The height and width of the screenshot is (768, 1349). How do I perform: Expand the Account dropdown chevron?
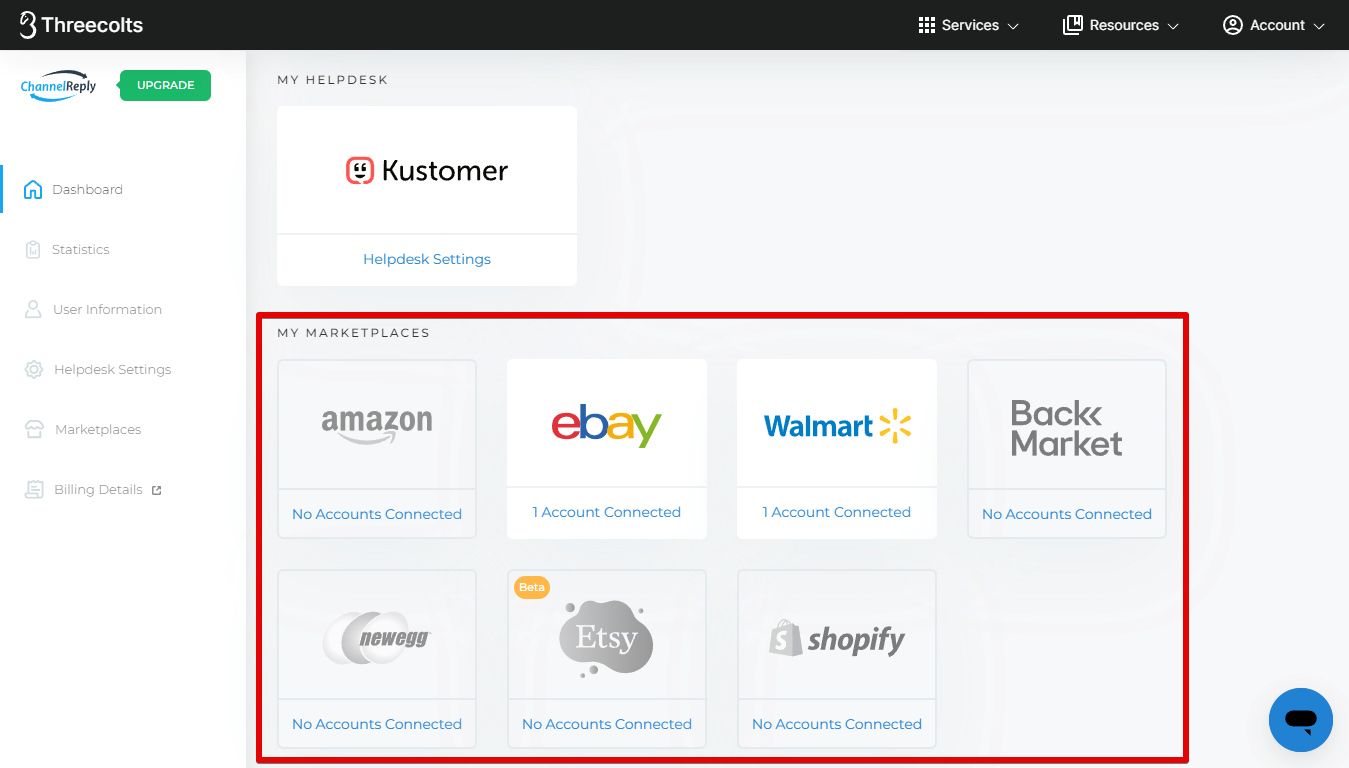point(1319,26)
